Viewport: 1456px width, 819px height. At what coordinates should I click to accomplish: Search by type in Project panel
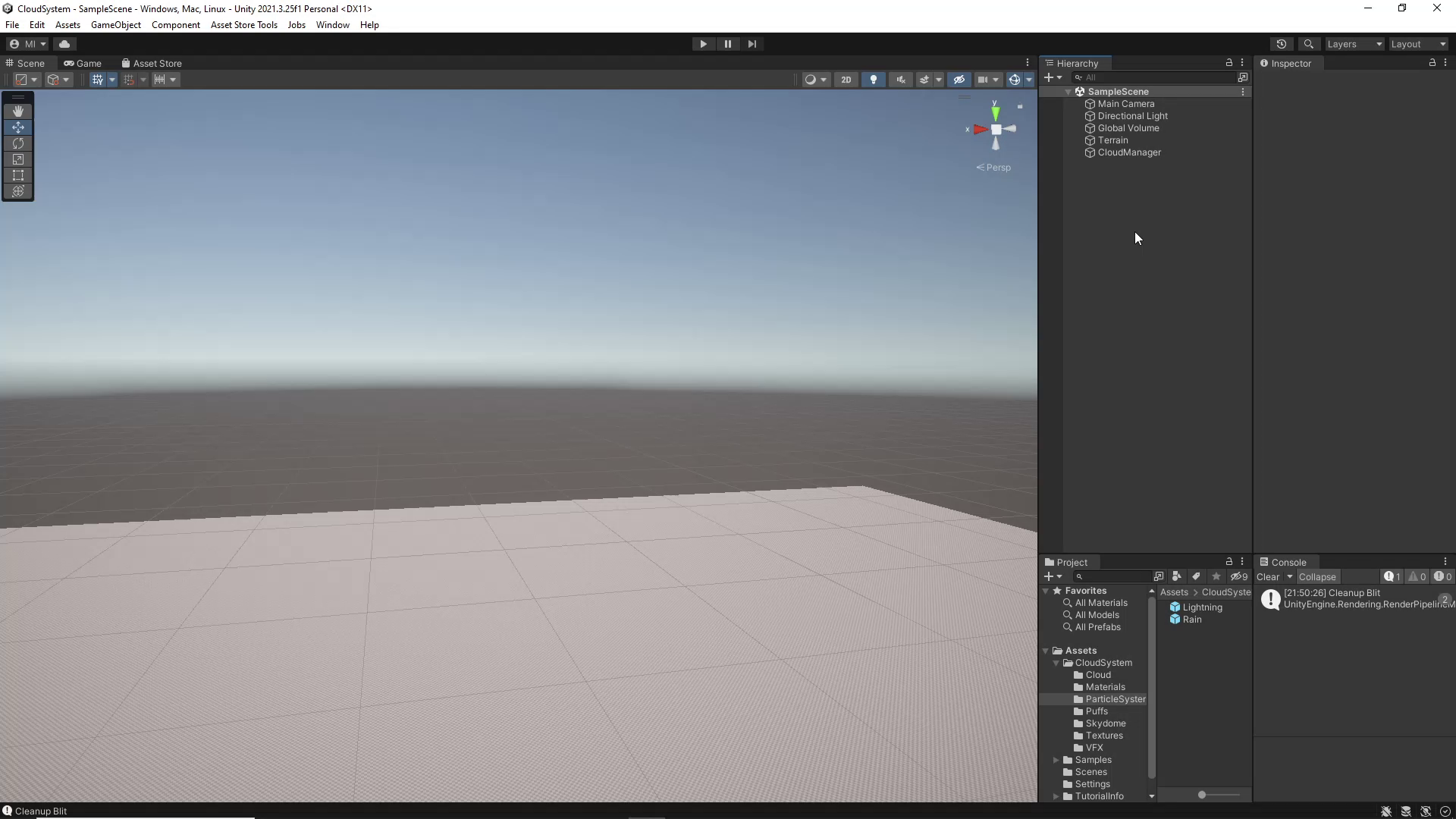click(x=1176, y=576)
